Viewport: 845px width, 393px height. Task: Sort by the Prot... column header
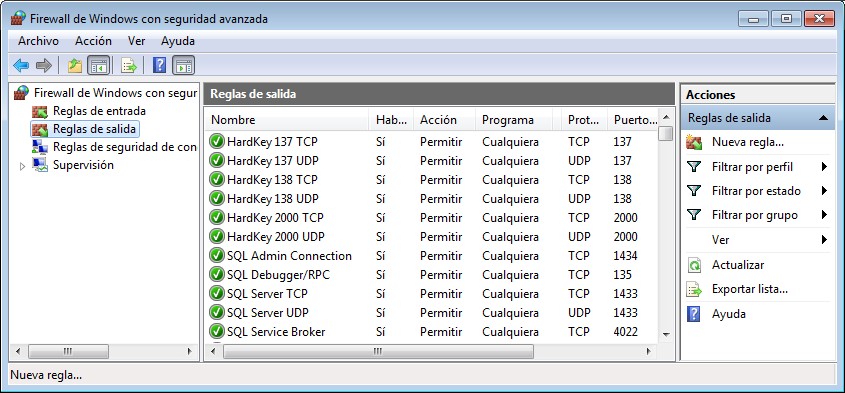click(584, 120)
